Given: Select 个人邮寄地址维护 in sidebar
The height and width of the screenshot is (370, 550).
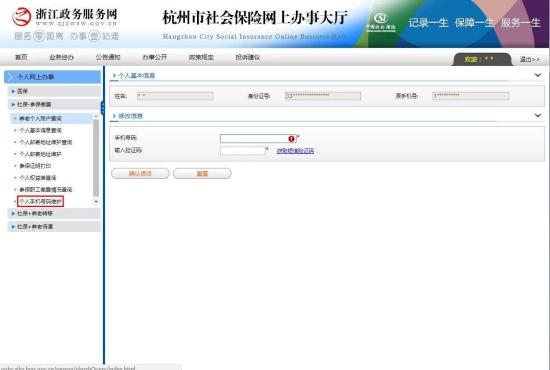Looking at the screenshot, I should (x=40, y=154).
